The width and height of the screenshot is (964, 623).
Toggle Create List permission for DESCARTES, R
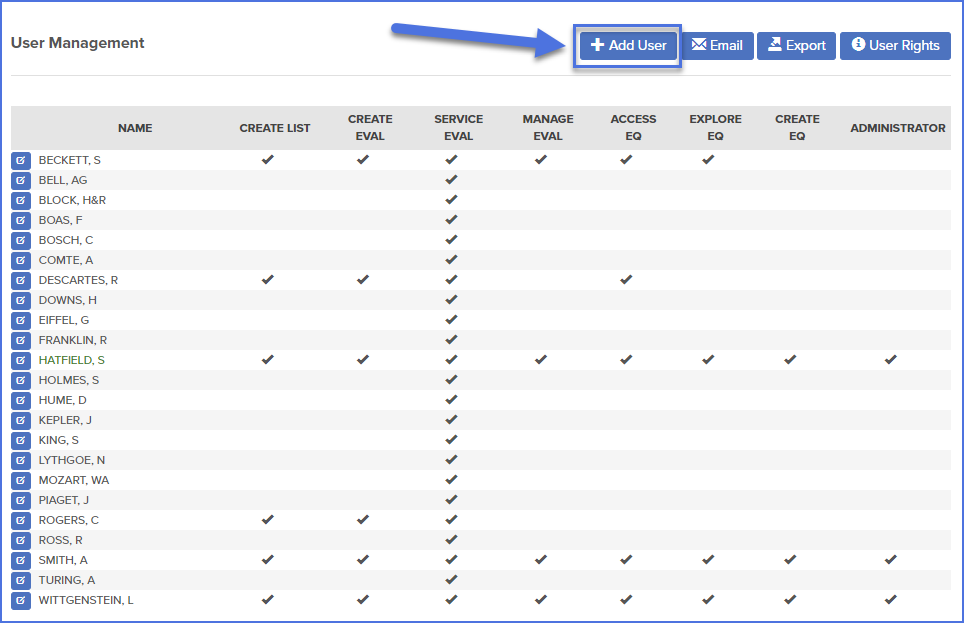267,280
